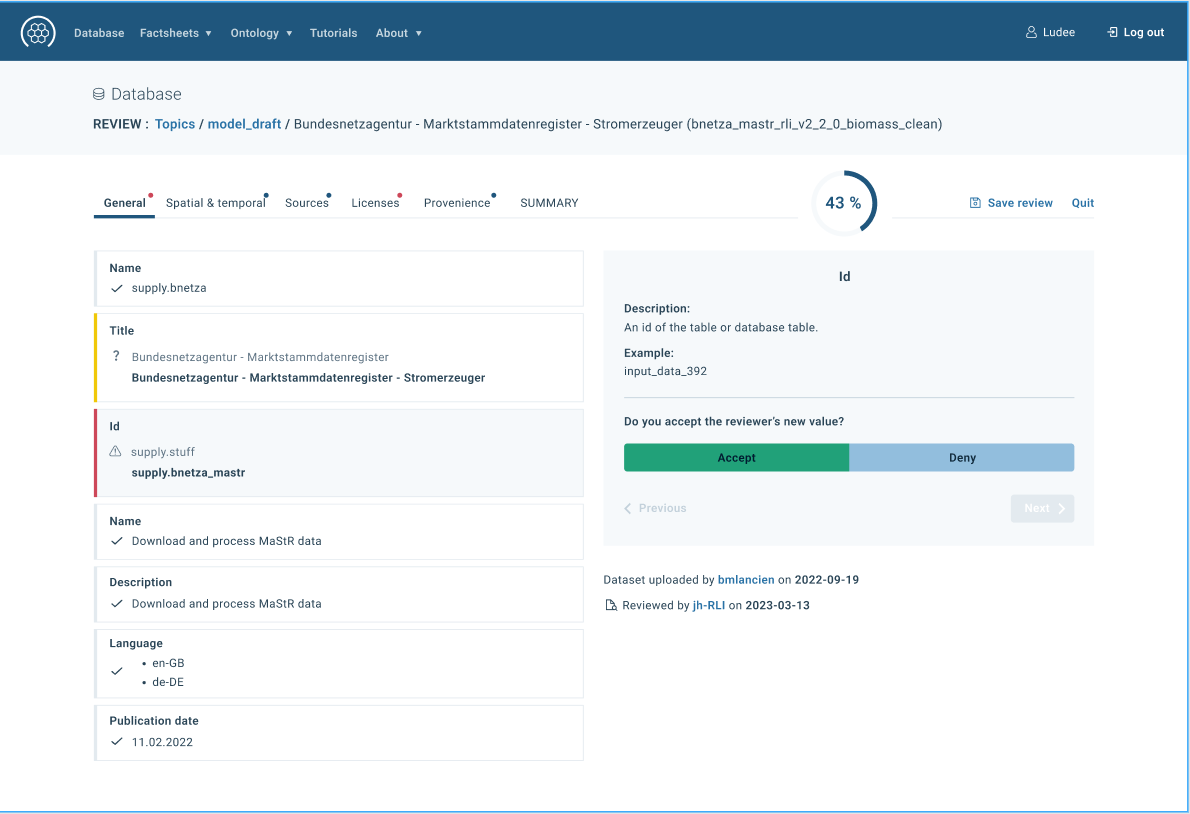Click the OEP logo in the navbar
Viewport: 1190px width, 814px height.
(x=38, y=31)
